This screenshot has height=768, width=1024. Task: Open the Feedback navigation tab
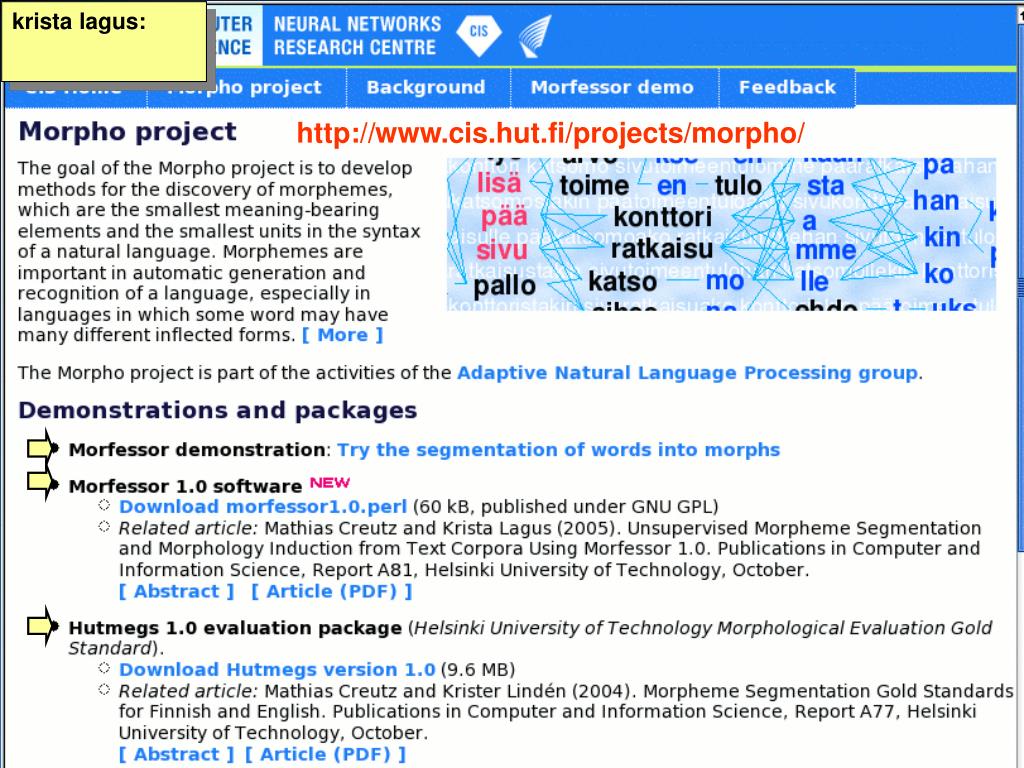point(787,88)
